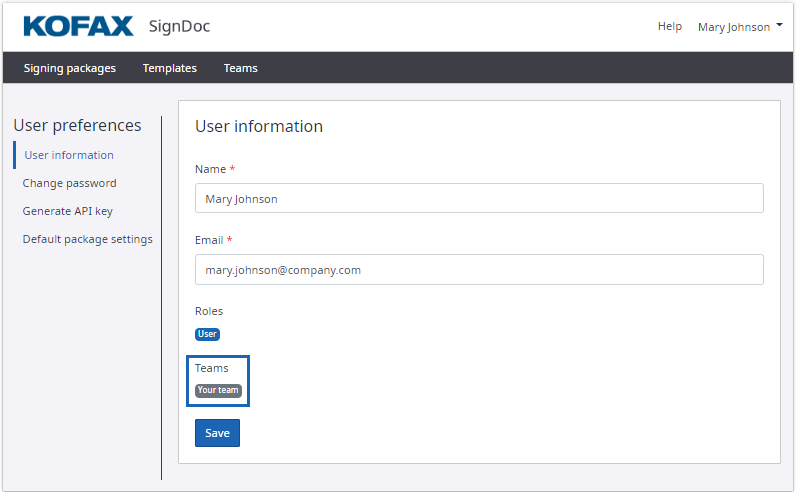Viewport: 796px width, 494px height.
Task: Click into the Name input field
Action: [479, 198]
